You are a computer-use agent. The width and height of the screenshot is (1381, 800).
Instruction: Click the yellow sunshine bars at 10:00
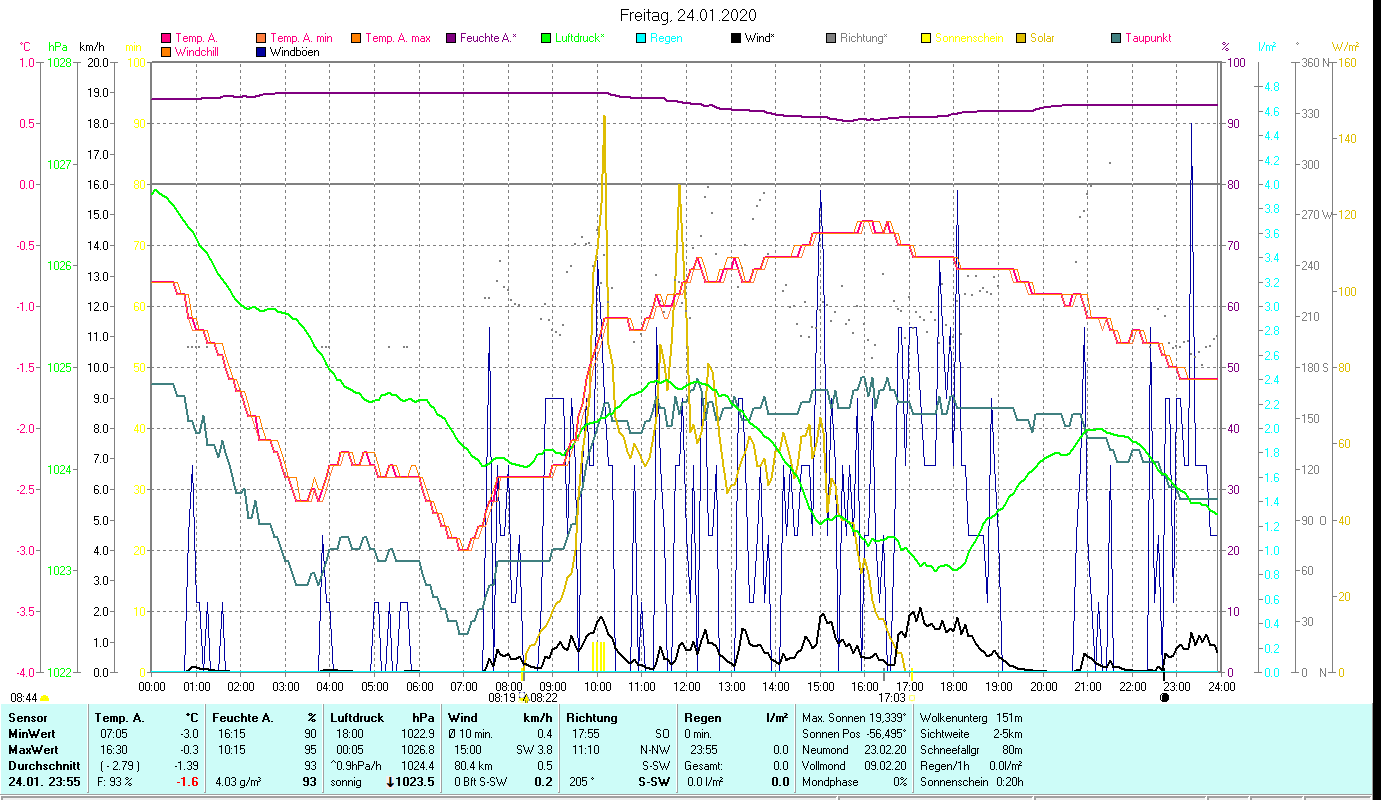(x=598, y=656)
